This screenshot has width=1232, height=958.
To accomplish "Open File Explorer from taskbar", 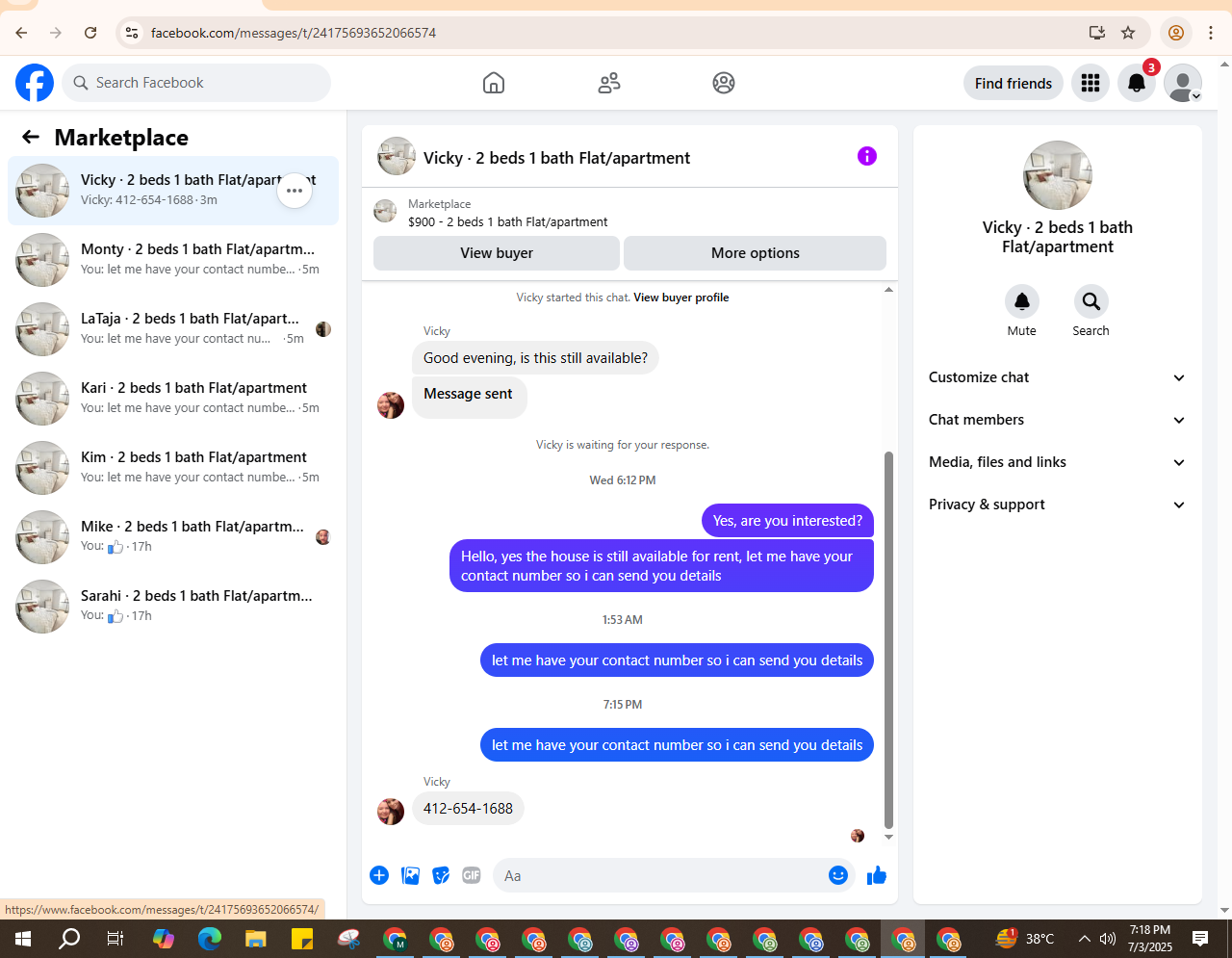I will [x=255, y=939].
